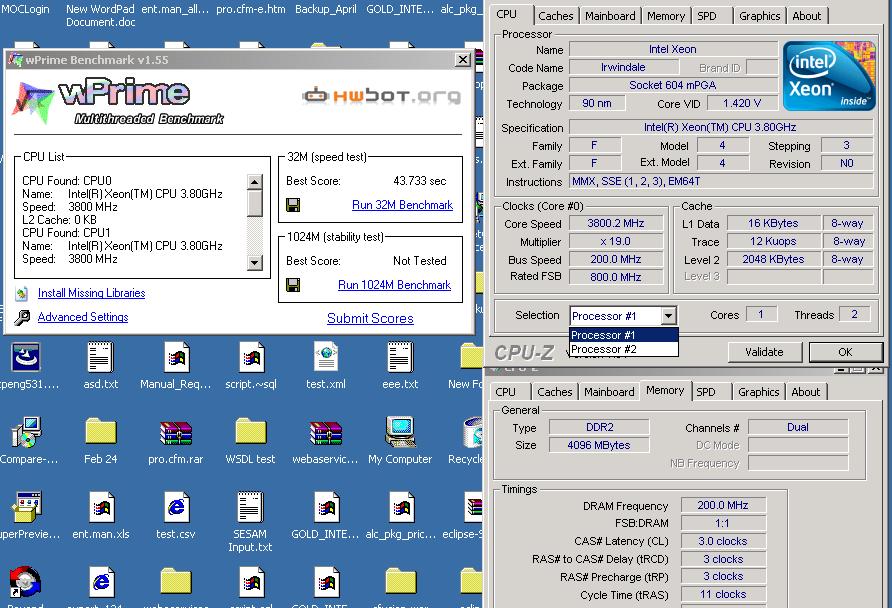
Task: Select the Compare-... installer desktop icon
Action: (26, 432)
